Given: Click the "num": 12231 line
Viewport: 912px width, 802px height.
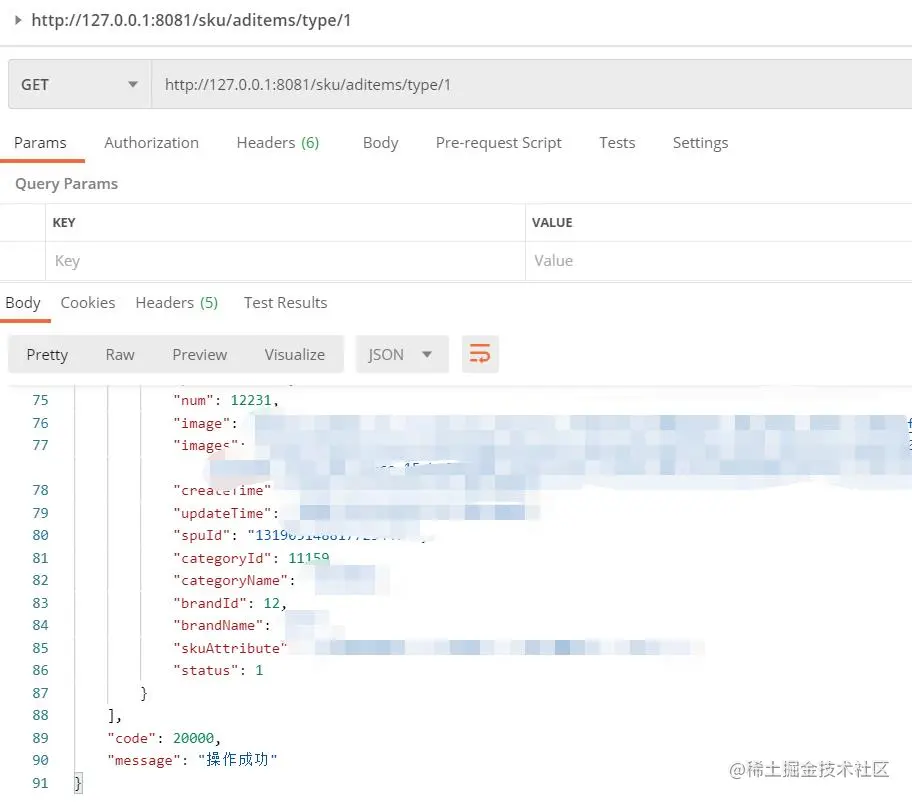Looking at the screenshot, I should point(226,400).
